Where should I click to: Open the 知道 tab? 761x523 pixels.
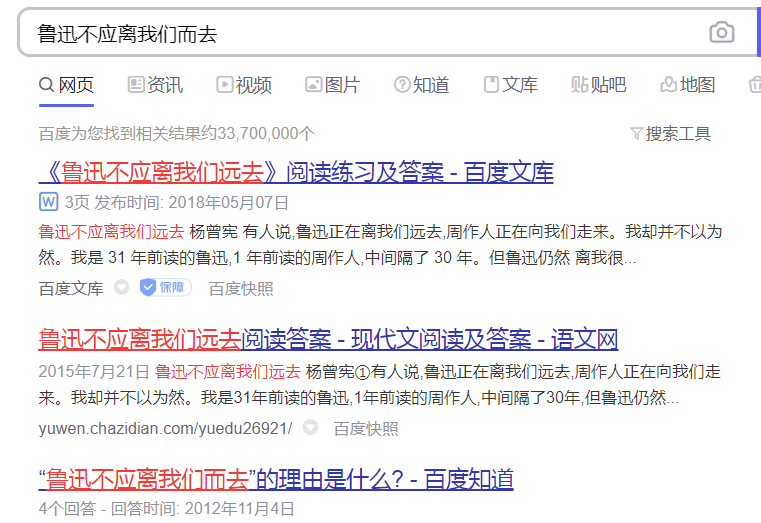(x=421, y=85)
